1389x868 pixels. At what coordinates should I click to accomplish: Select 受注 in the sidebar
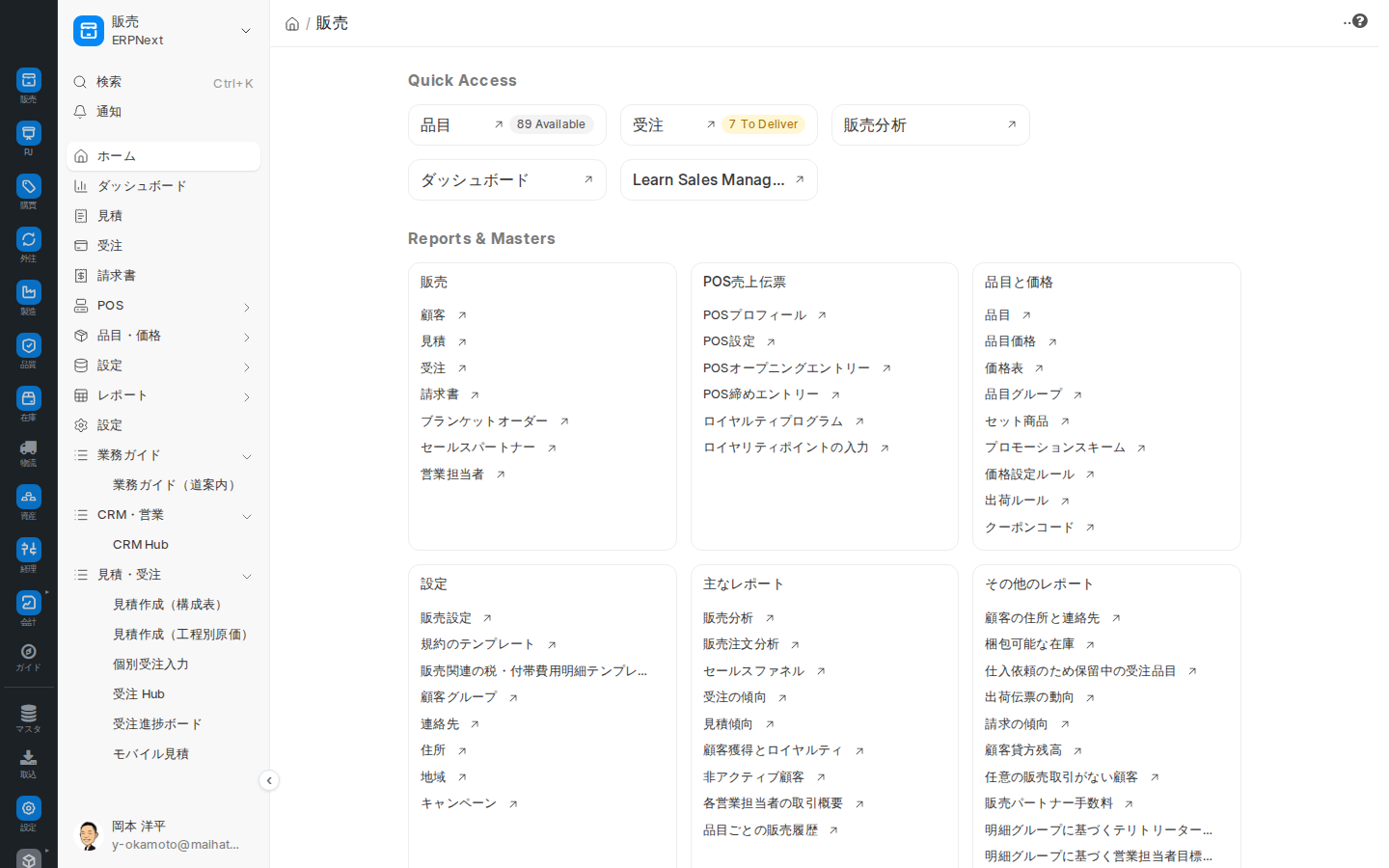[x=163, y=246]
